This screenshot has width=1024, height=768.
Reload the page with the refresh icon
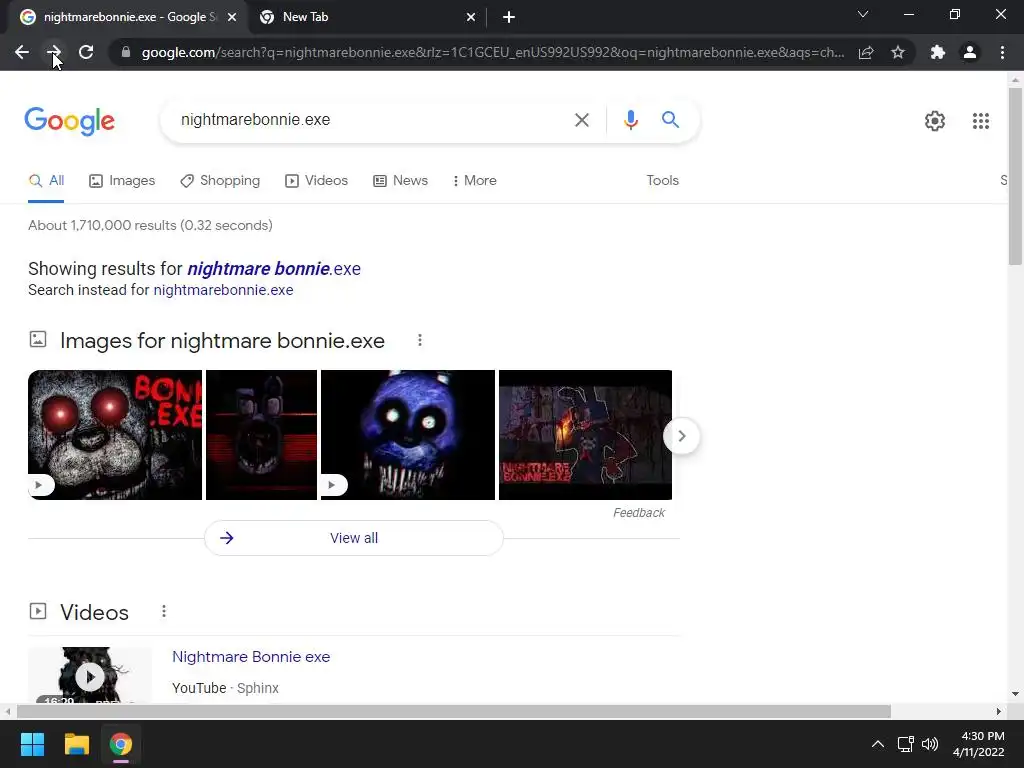coord(86,52)
